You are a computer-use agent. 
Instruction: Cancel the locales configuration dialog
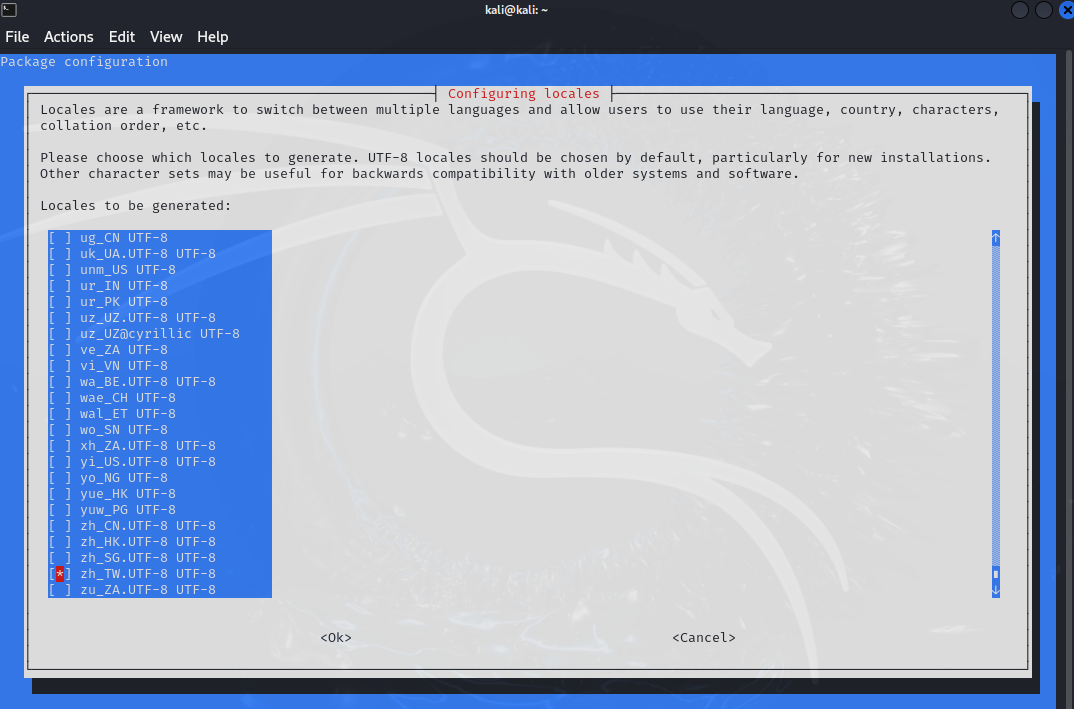pos(703,638)
